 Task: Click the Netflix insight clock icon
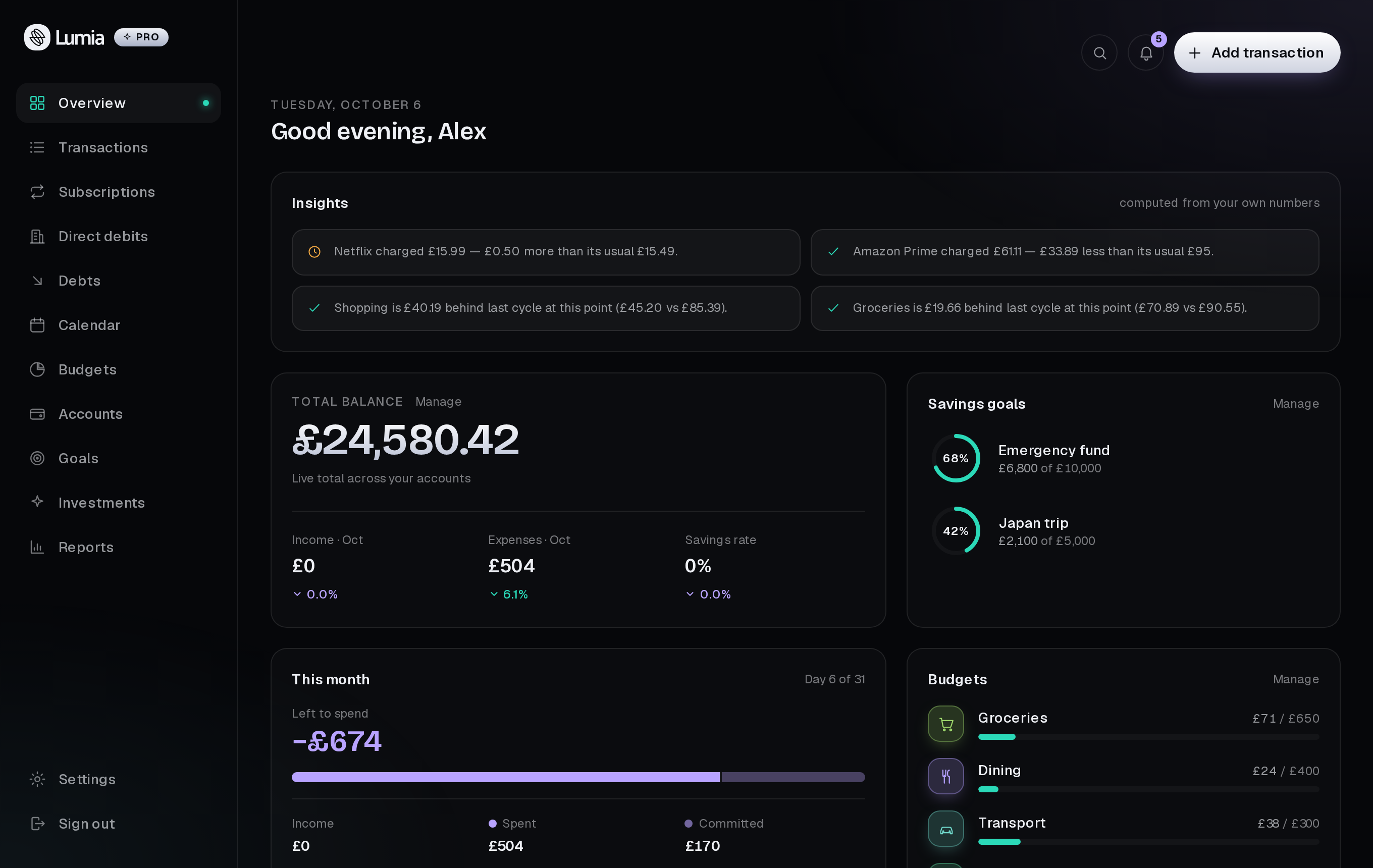(314, 252)
